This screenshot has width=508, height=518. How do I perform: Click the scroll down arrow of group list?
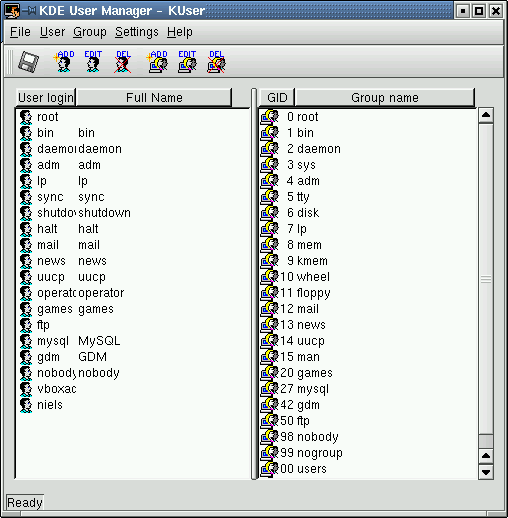pyautogui.click(x=486, y=472)
